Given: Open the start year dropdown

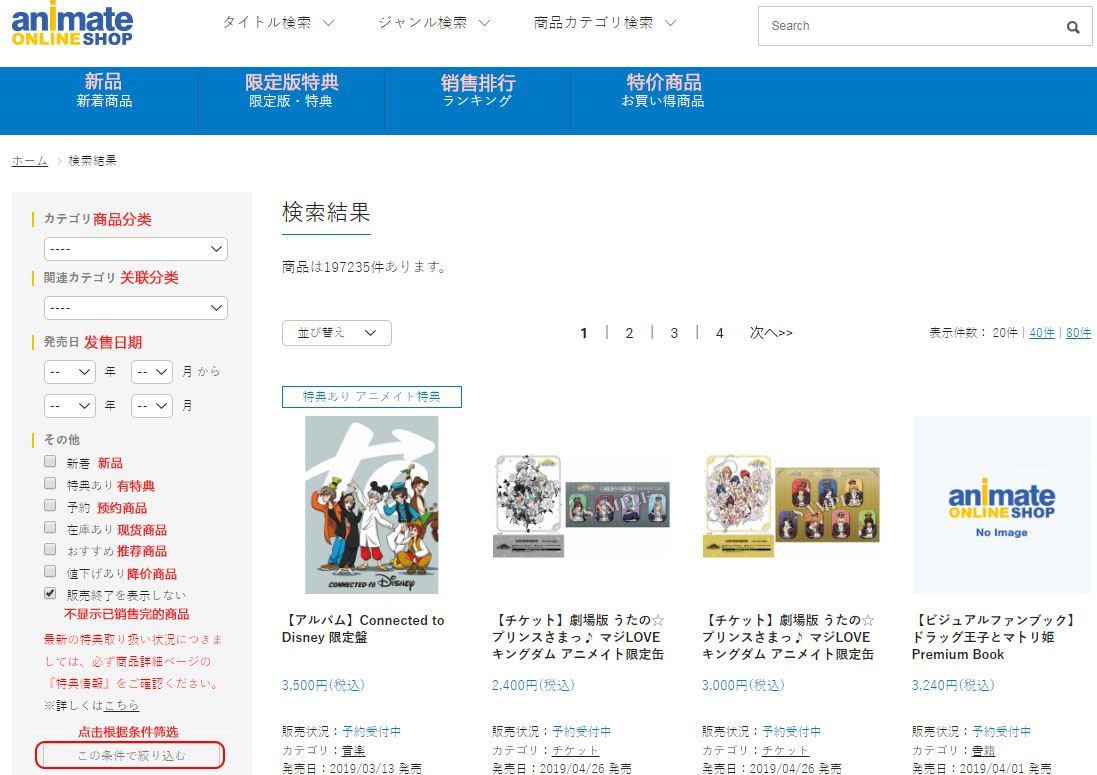Looking at the screenshot, I should 69,371.
